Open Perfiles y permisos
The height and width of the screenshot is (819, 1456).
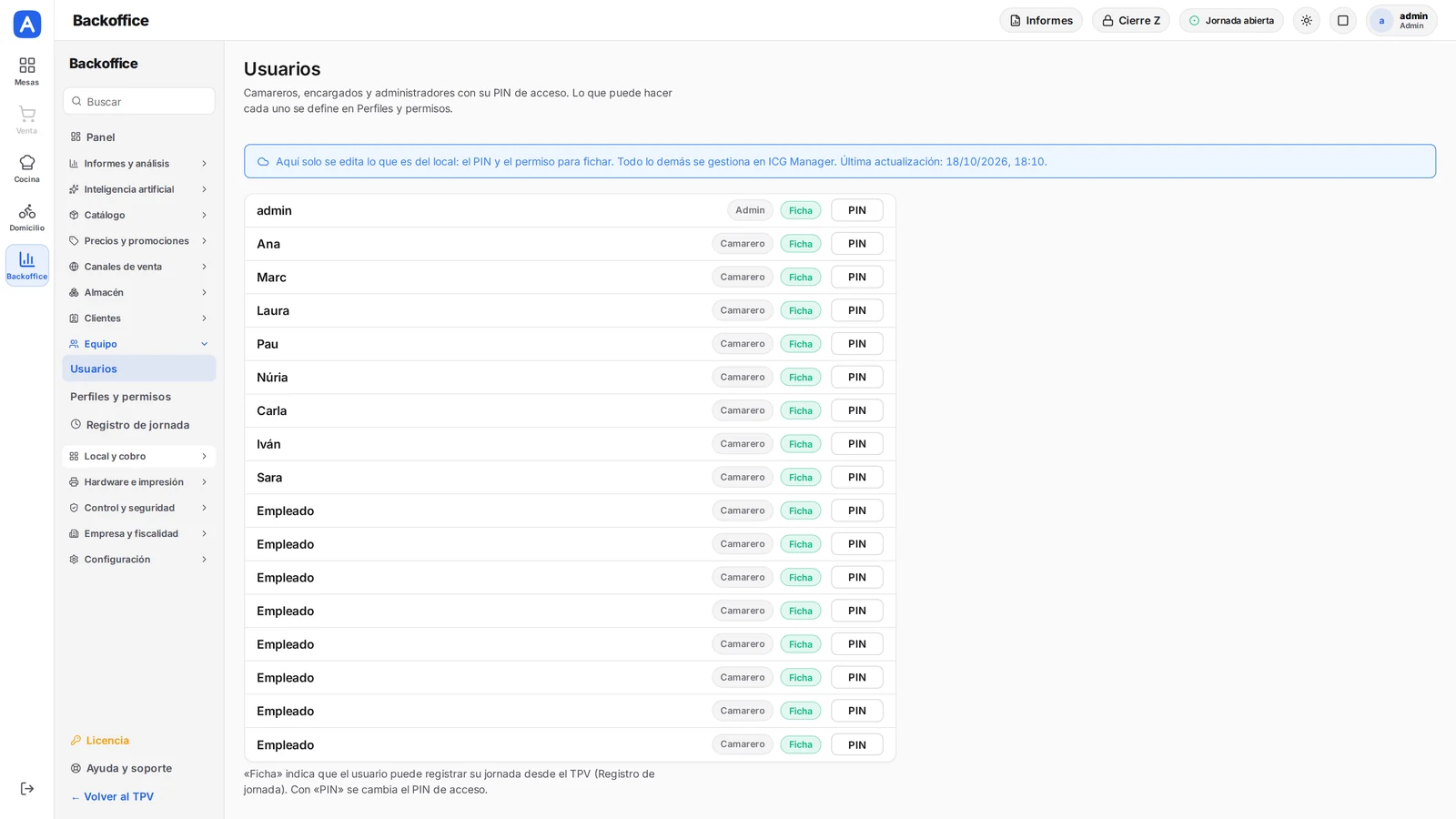click(139, 397)
